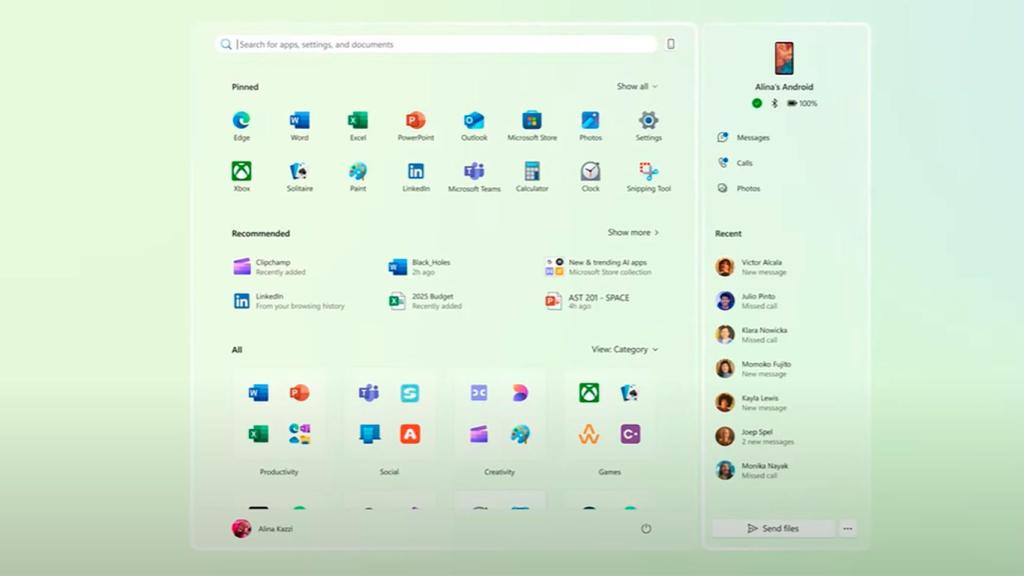Open Paint inside the Creativity category
The height and width of the screenshot is (576, 1024).
(520, 434)
